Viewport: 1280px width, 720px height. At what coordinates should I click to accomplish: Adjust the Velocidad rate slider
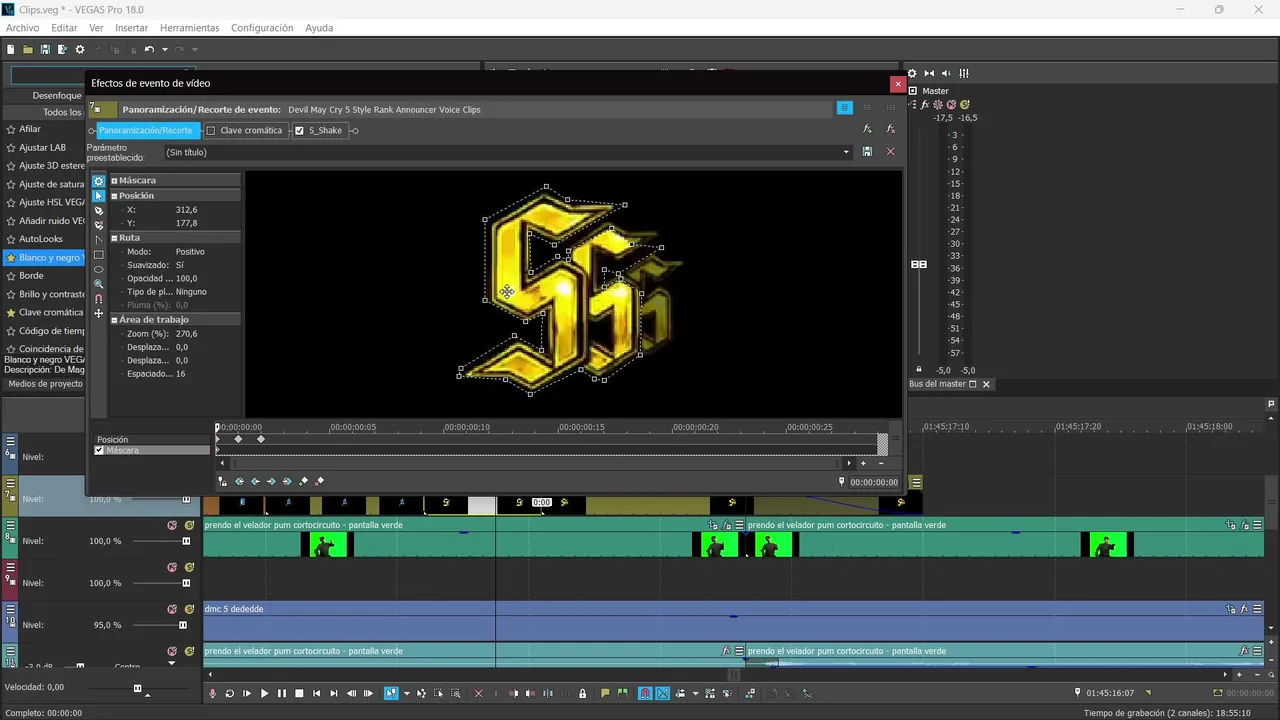pos(138,688)
